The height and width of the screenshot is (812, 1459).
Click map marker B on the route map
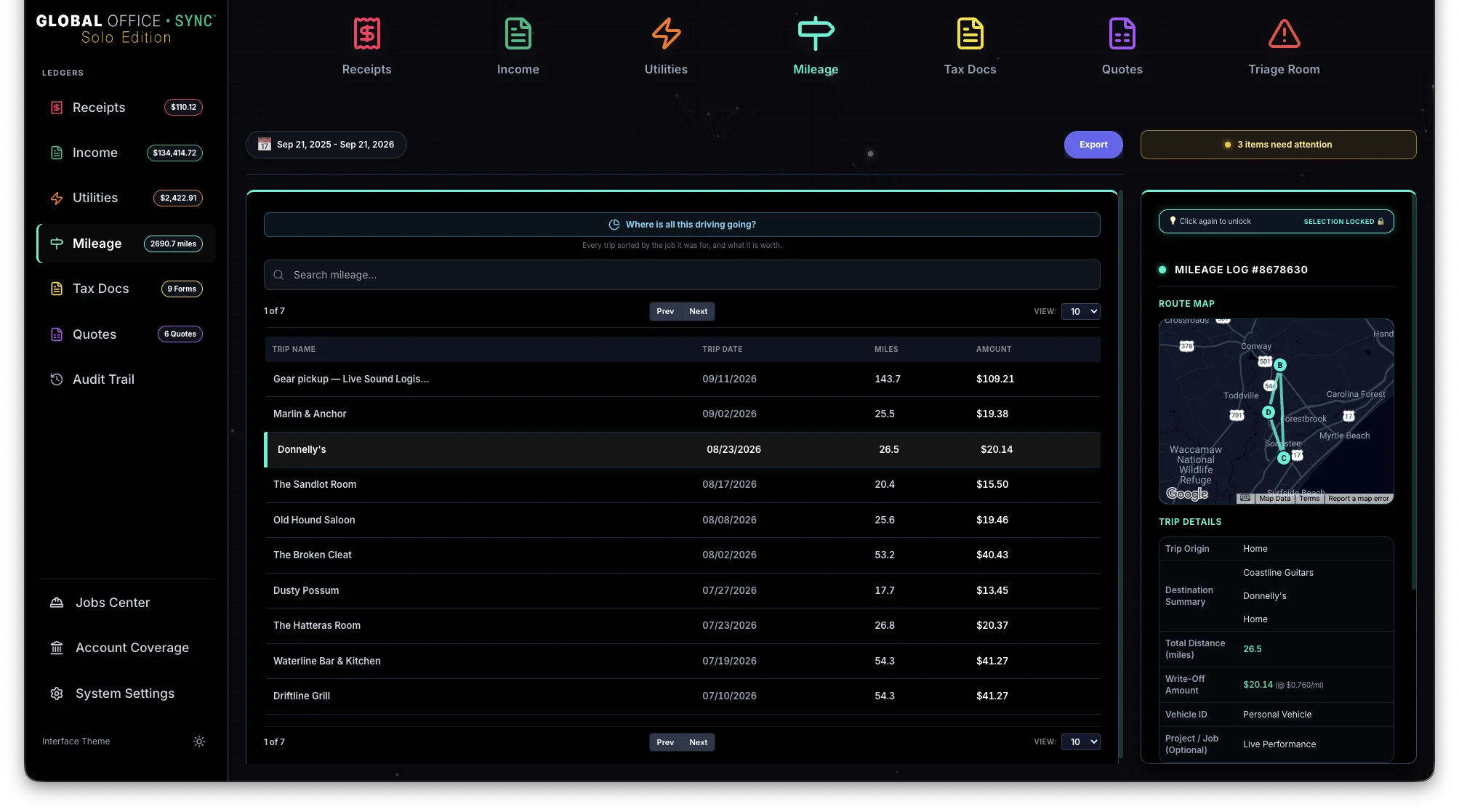coord(1280,365)
